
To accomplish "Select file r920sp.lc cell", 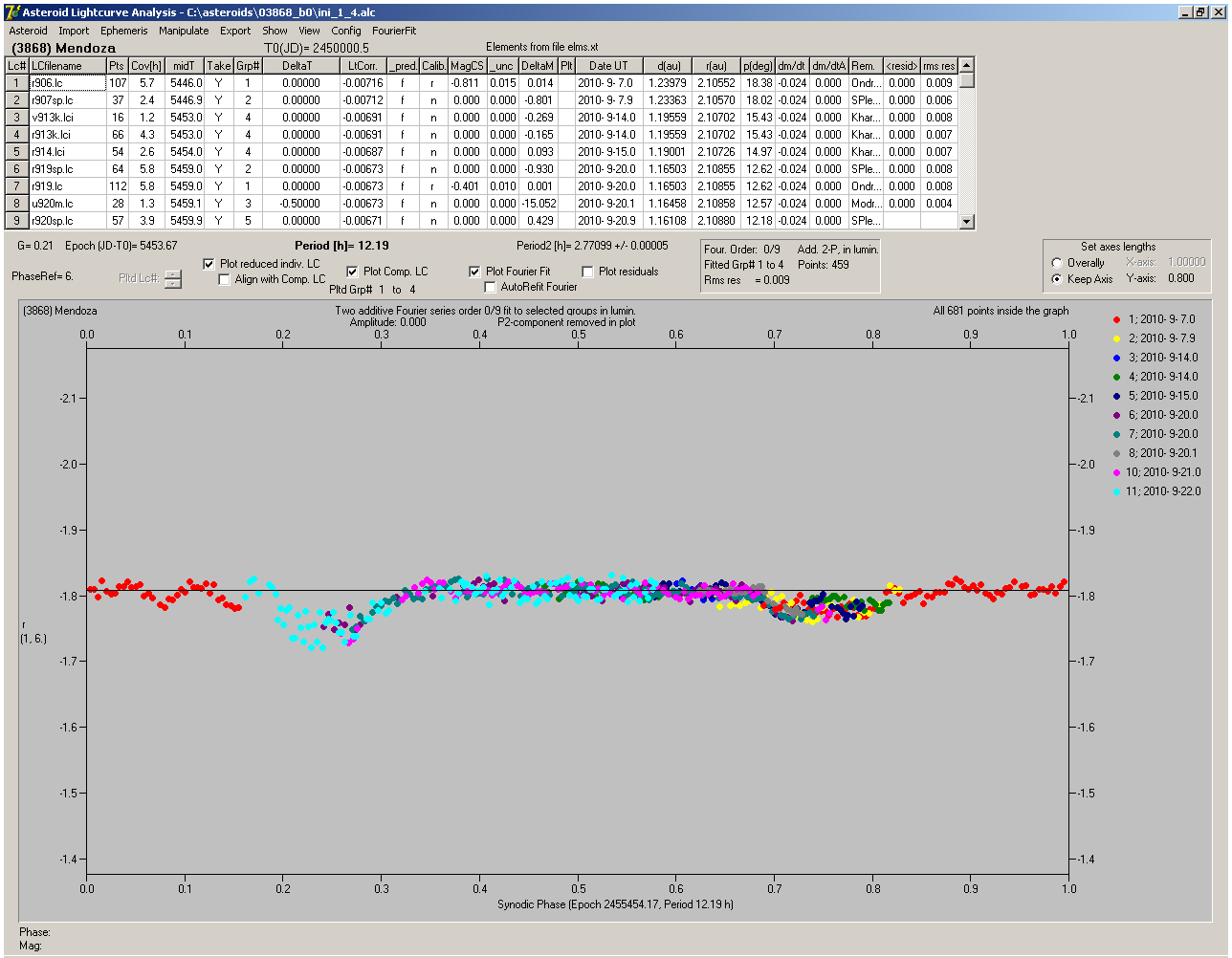I will coord(67,221).
